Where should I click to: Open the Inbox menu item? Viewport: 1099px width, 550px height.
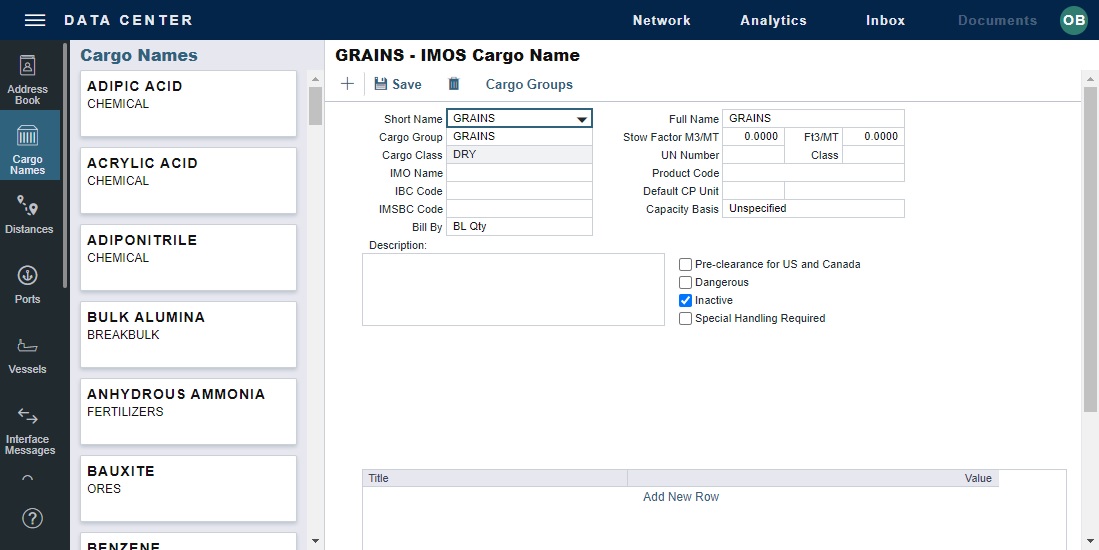click(885, 20)
